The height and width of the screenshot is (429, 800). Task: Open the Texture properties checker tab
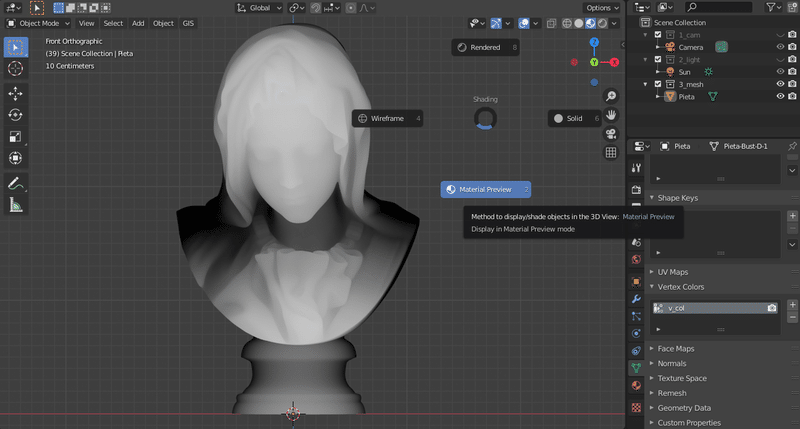point(636,408)
